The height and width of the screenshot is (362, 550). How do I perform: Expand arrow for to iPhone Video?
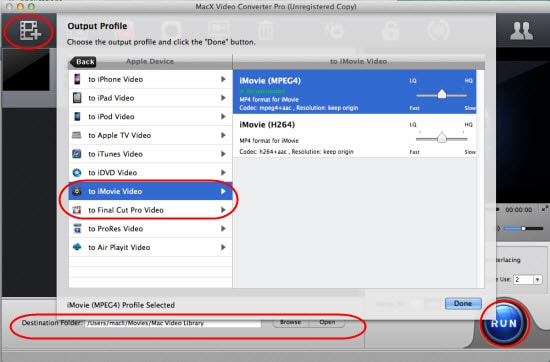[x=223, y=79]
